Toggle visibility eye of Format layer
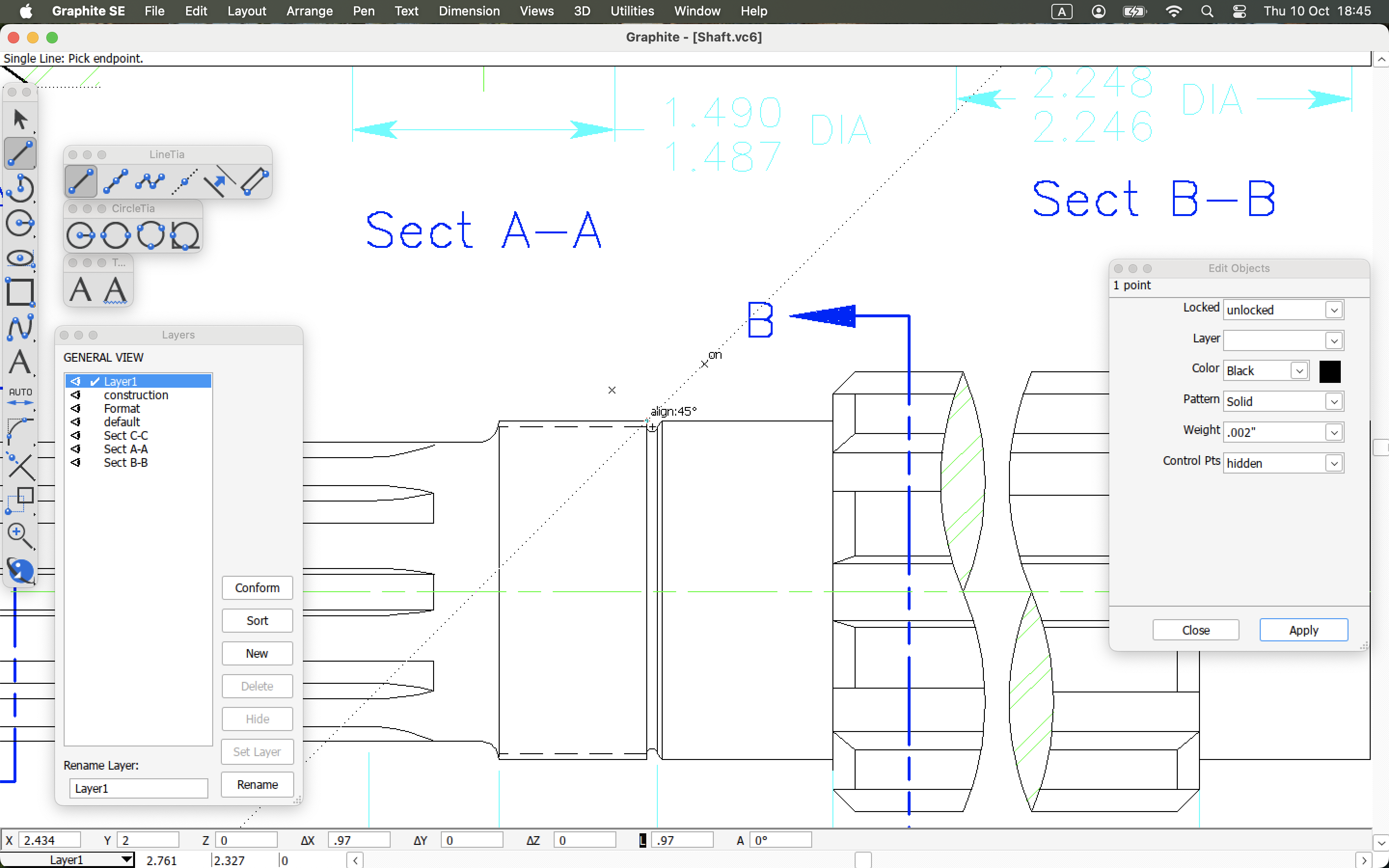This screenshot has width=1389, height=868. pos(76,408)
